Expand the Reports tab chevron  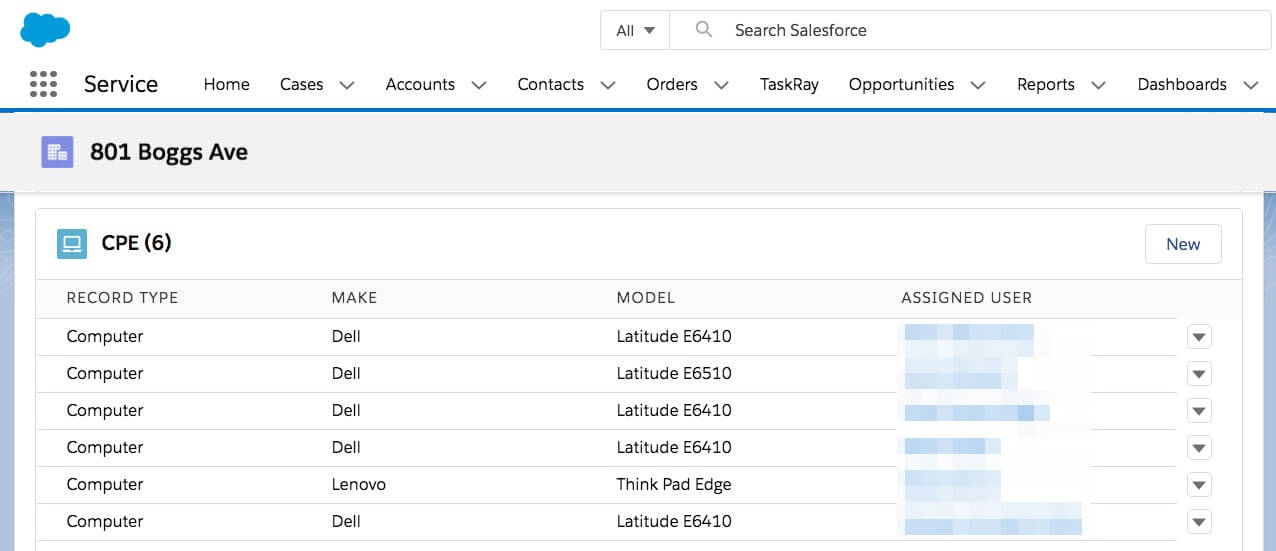[x=1098, y=85]
